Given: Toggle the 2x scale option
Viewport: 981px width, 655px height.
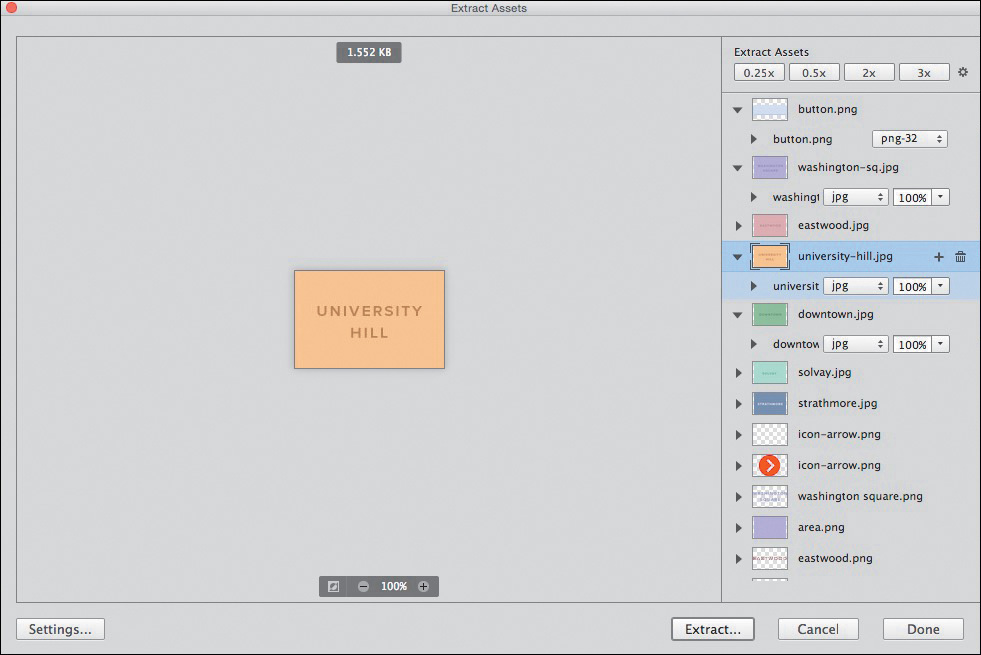Looking at the screenshot, I should tap(868, 73).
